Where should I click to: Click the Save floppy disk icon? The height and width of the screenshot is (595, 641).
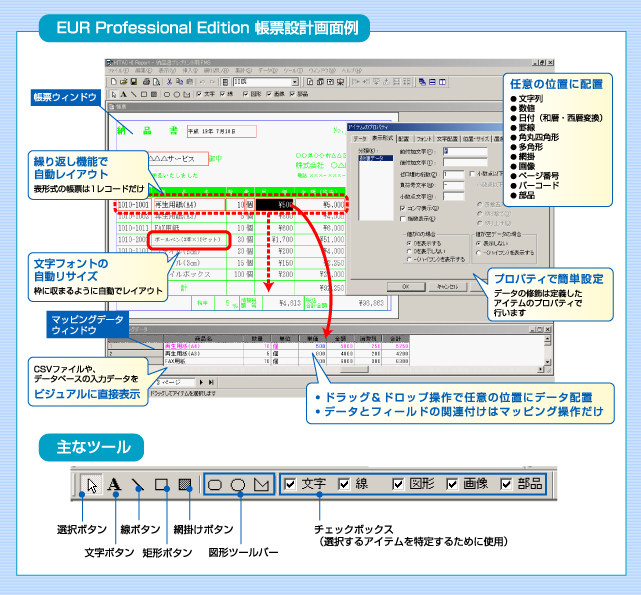pyautogui.click(x=133, y=82)
